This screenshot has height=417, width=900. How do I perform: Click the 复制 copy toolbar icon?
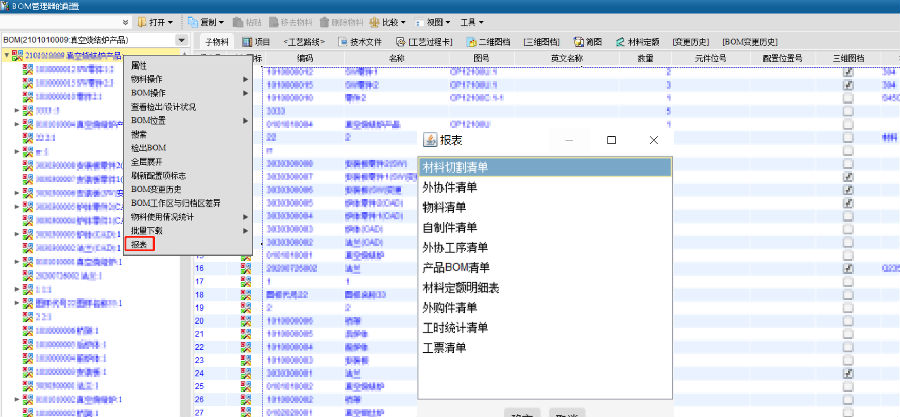pos(193,22)
